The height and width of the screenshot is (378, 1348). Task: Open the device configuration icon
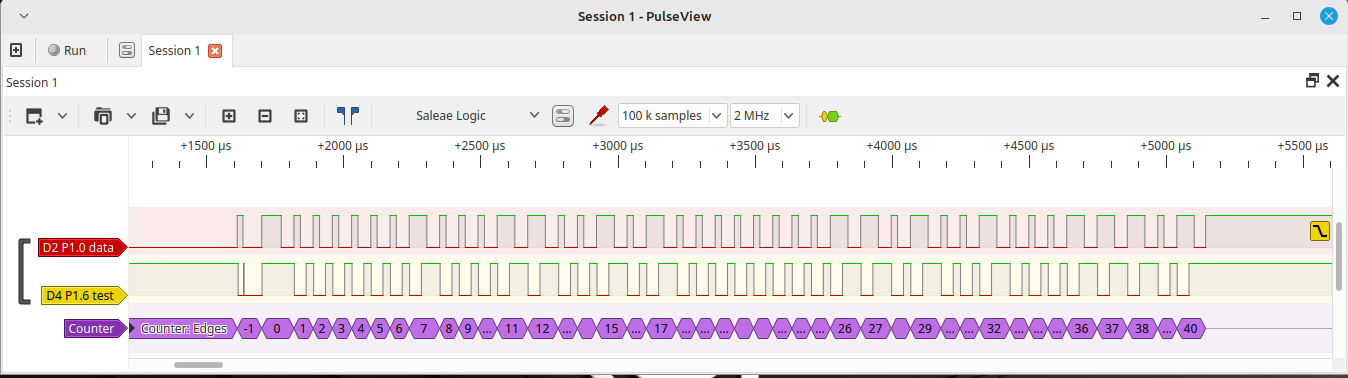tap(563, 115)
